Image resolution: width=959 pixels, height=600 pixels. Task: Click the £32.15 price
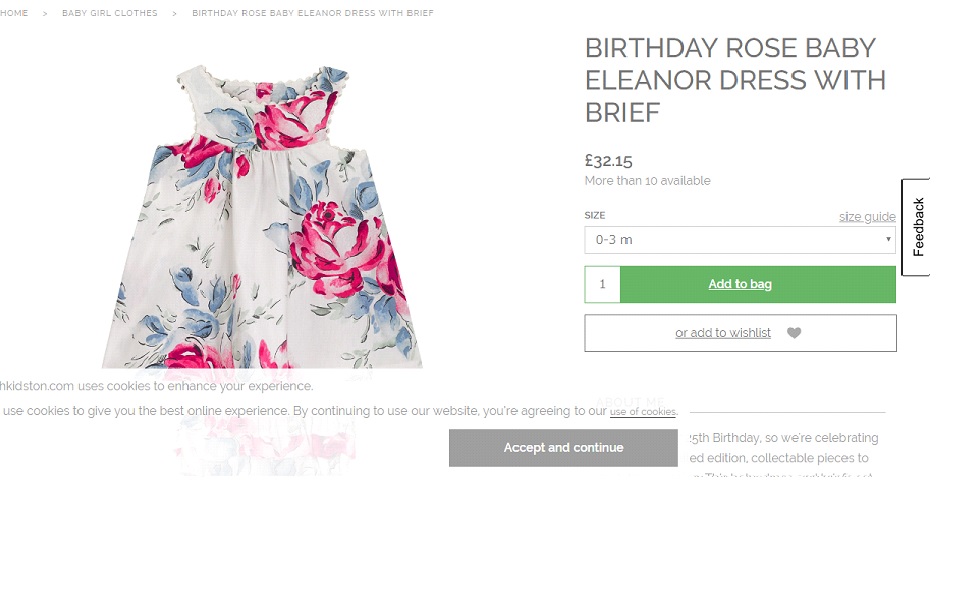[x=608, y=160]
